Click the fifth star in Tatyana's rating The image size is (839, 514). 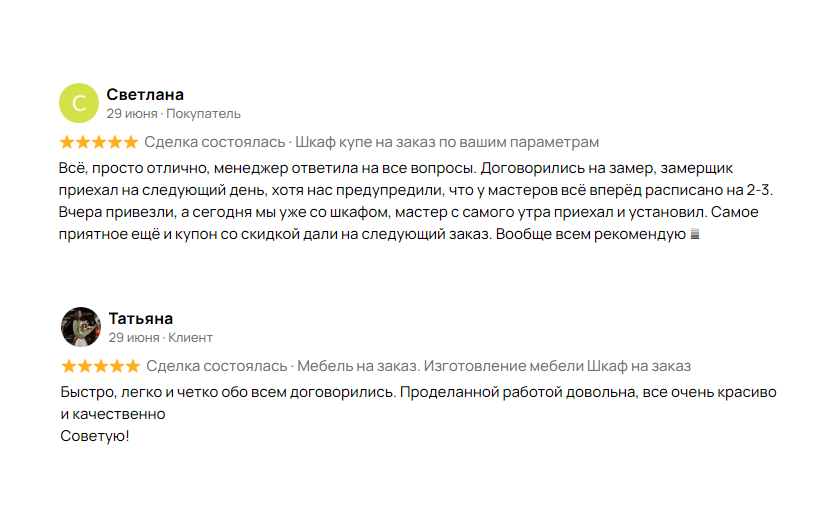pos(133,366)
